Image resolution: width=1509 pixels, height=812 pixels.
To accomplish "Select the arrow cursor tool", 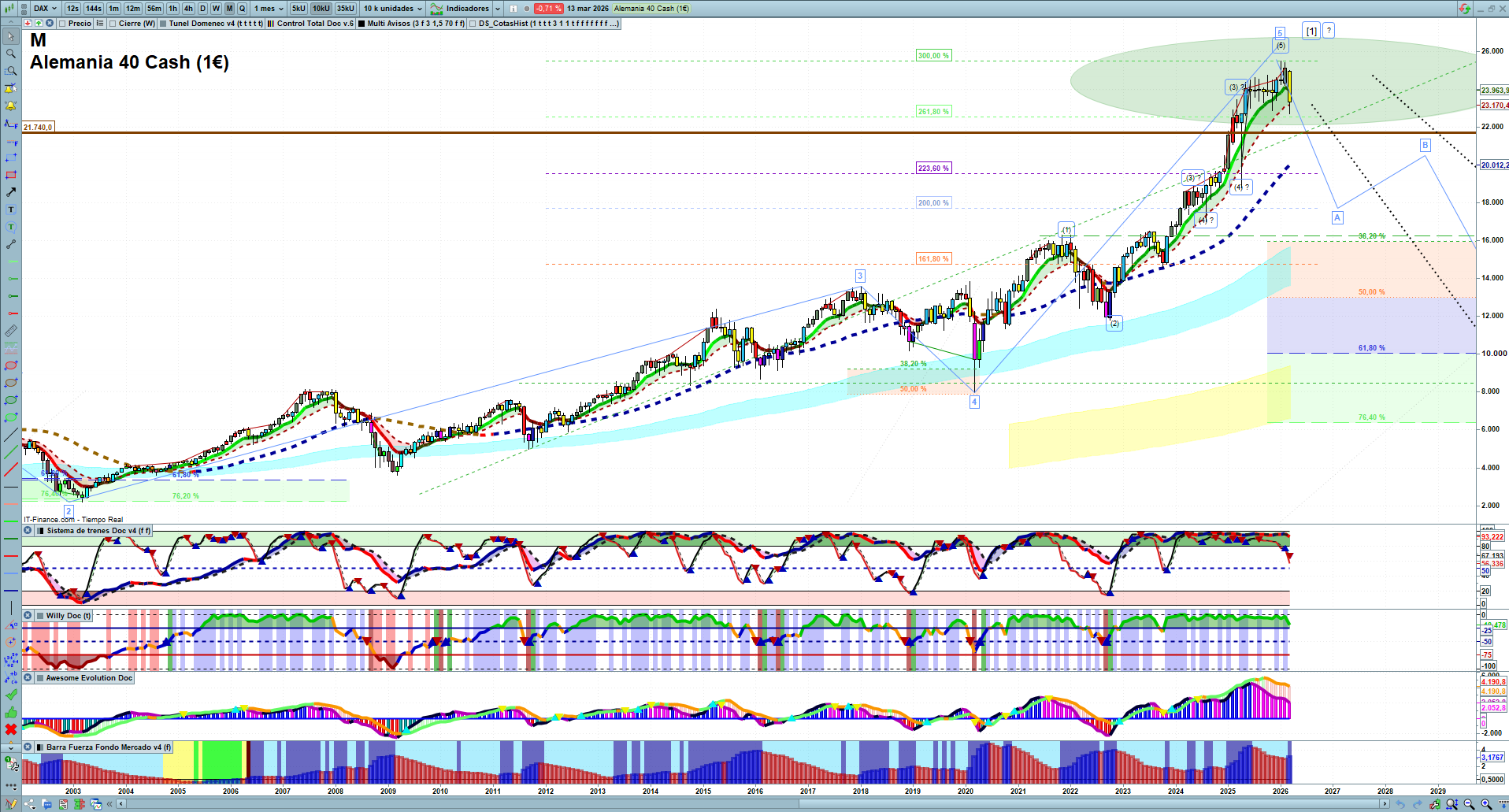I will [x=11, y=36].
